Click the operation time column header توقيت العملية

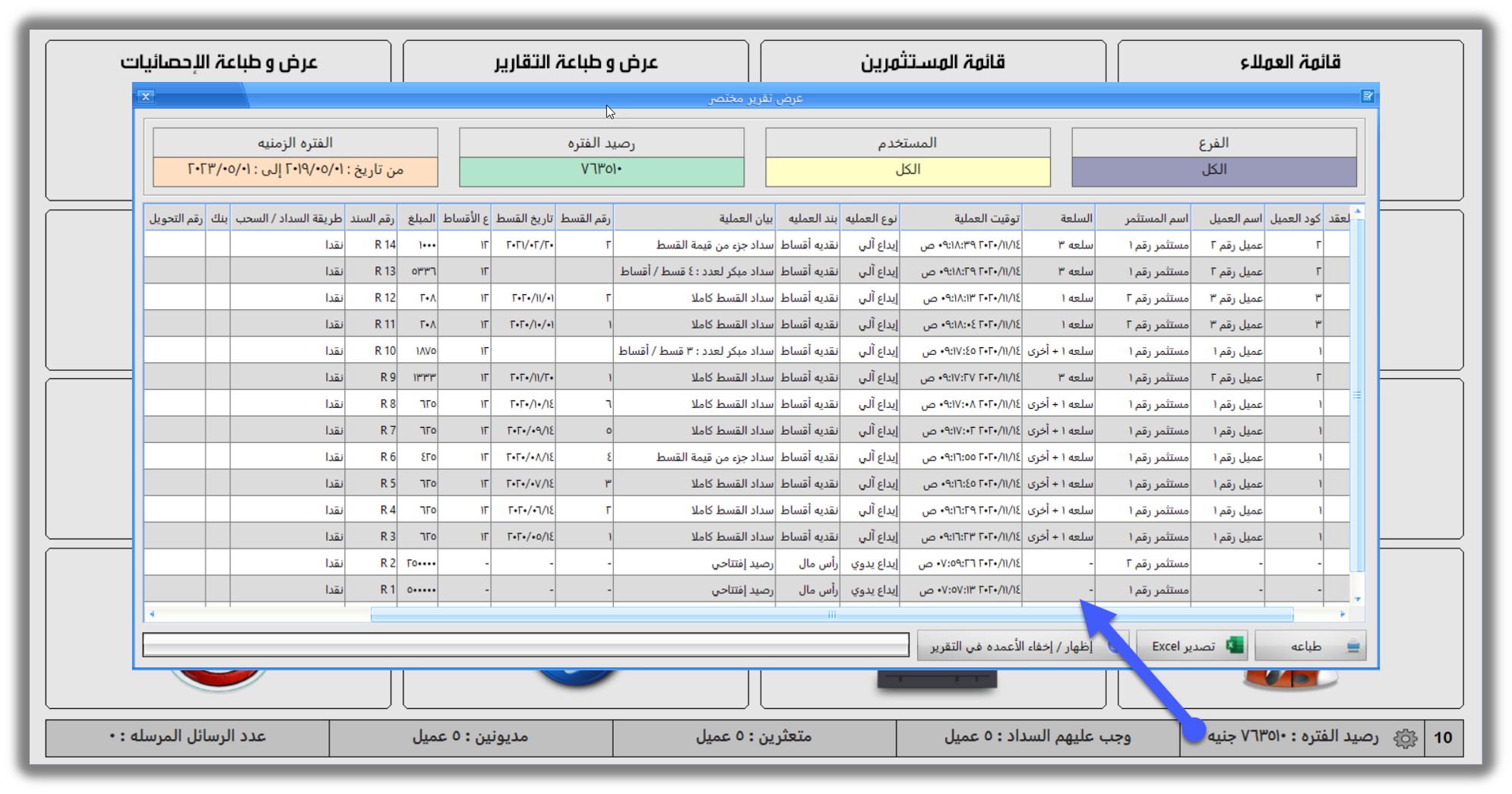pos(961,218)
